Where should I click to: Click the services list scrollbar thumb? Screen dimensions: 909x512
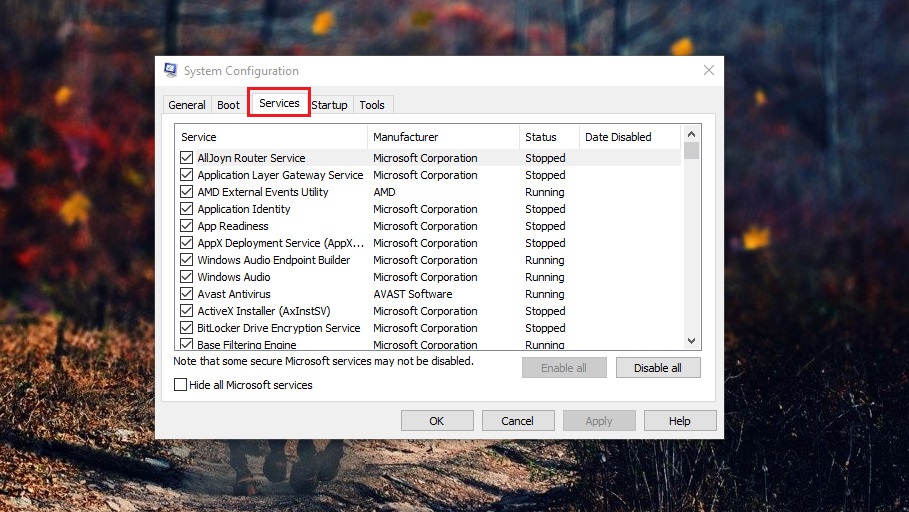pyautogui.click(x=691, y=151)
